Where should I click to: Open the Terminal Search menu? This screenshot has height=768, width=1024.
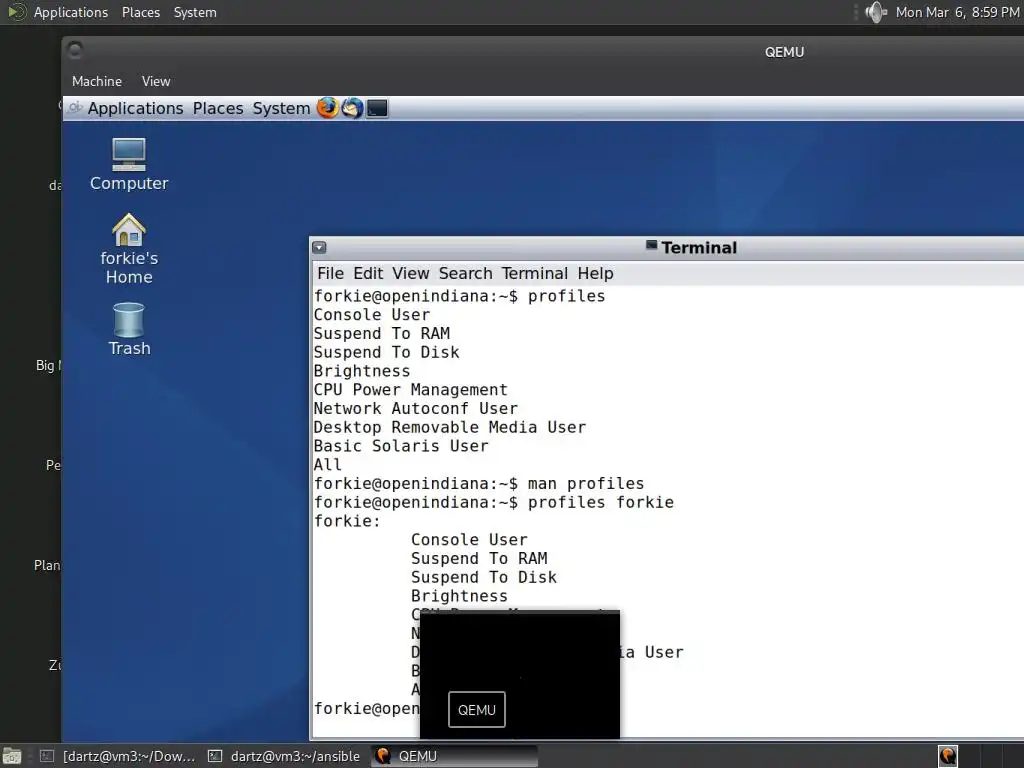click(x=466, y=274)
